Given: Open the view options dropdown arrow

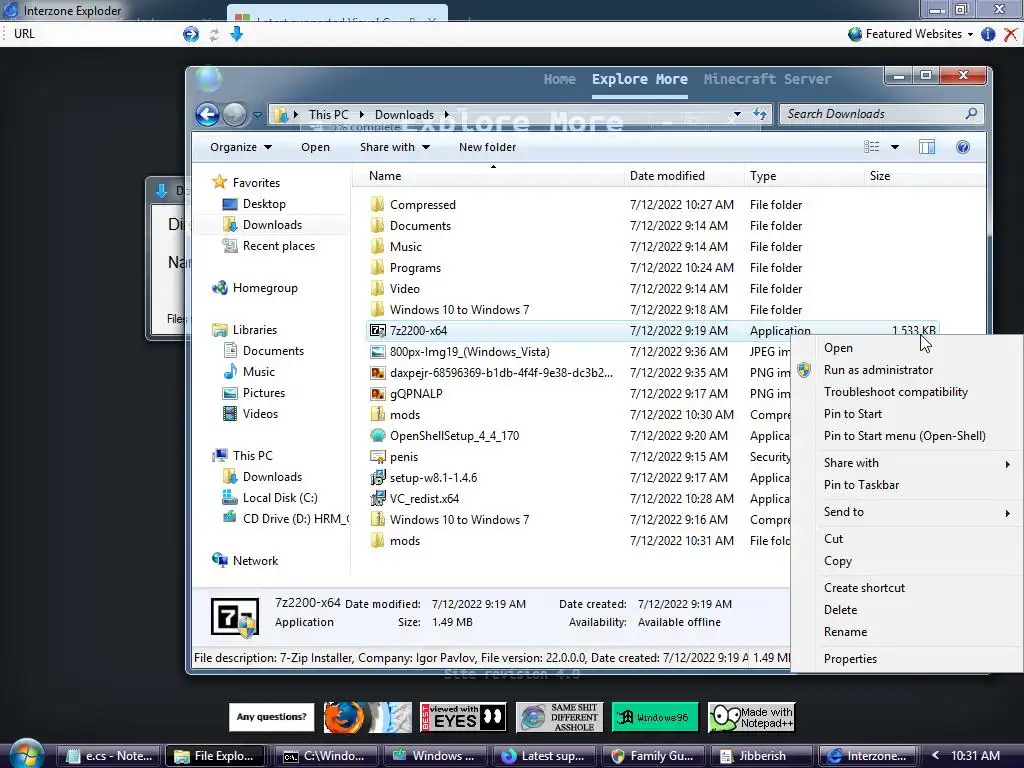Looking at the screenshot, I should [895, 147].
